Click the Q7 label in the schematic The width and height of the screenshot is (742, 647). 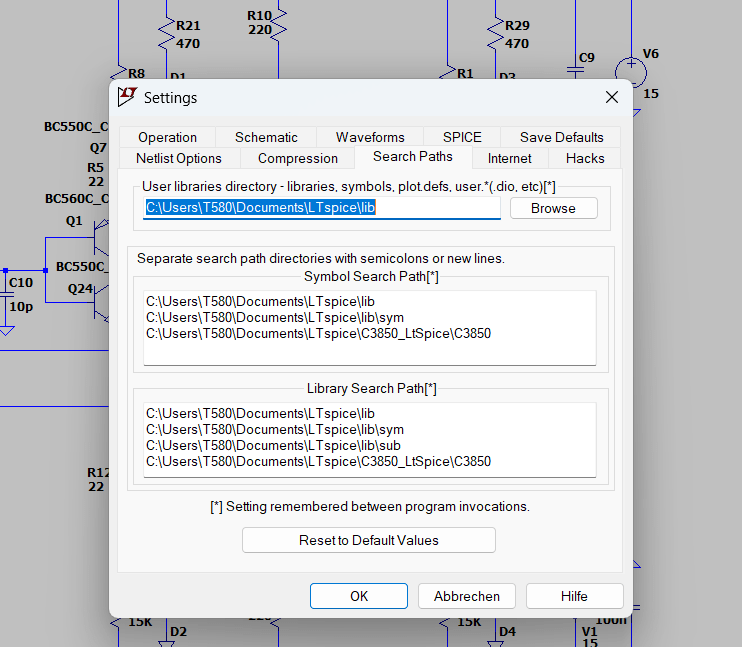coord(98,148)
